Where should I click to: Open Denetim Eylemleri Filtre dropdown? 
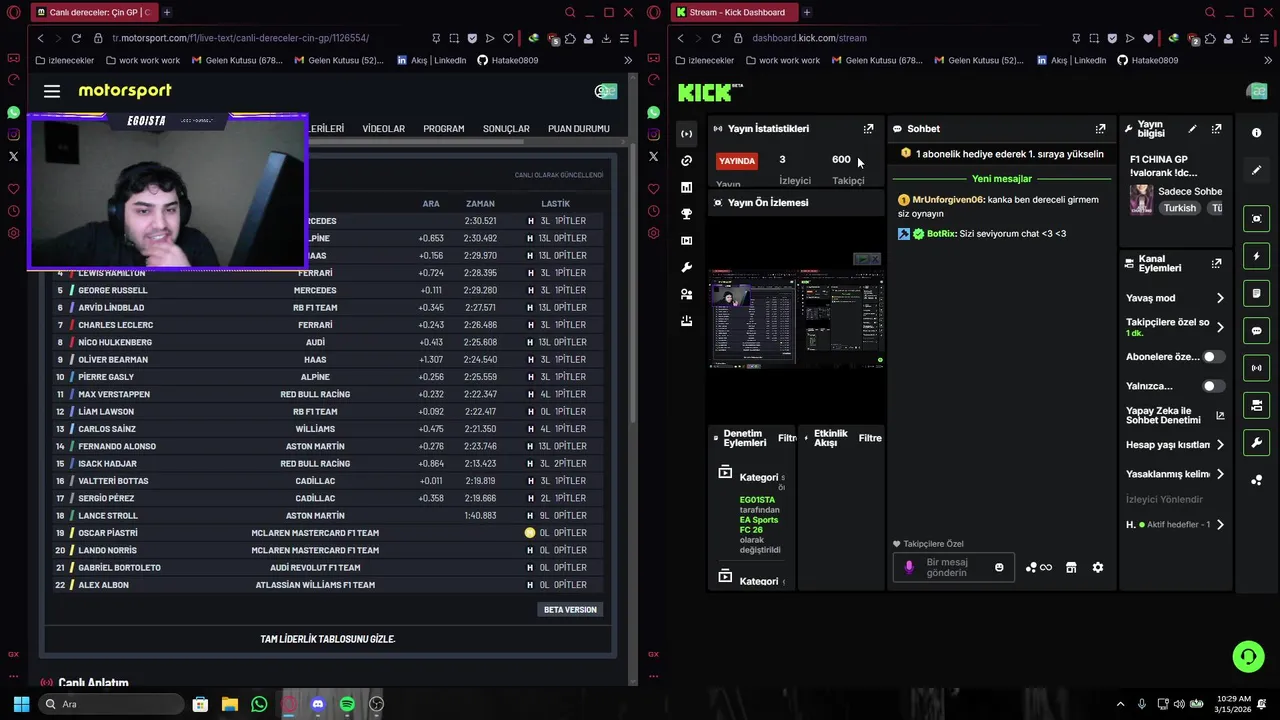787,438
